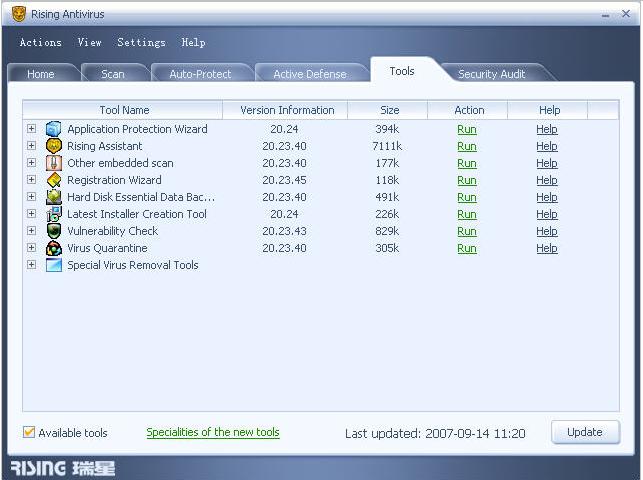The width and height of the screenshot is (643, 480).
Task: Expand the Special Virus Removal Tools row
Action: point(31,265)
